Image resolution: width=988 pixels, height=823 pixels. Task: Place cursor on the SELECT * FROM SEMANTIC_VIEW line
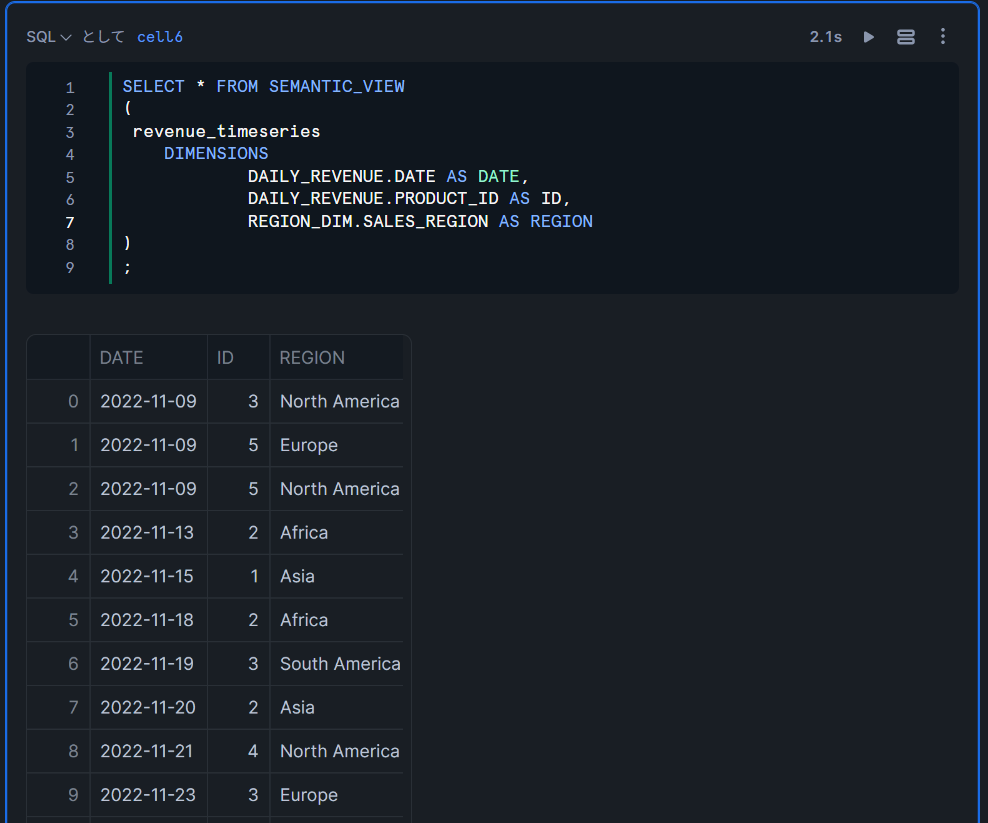pyautogui.click(x=263, y=86)
